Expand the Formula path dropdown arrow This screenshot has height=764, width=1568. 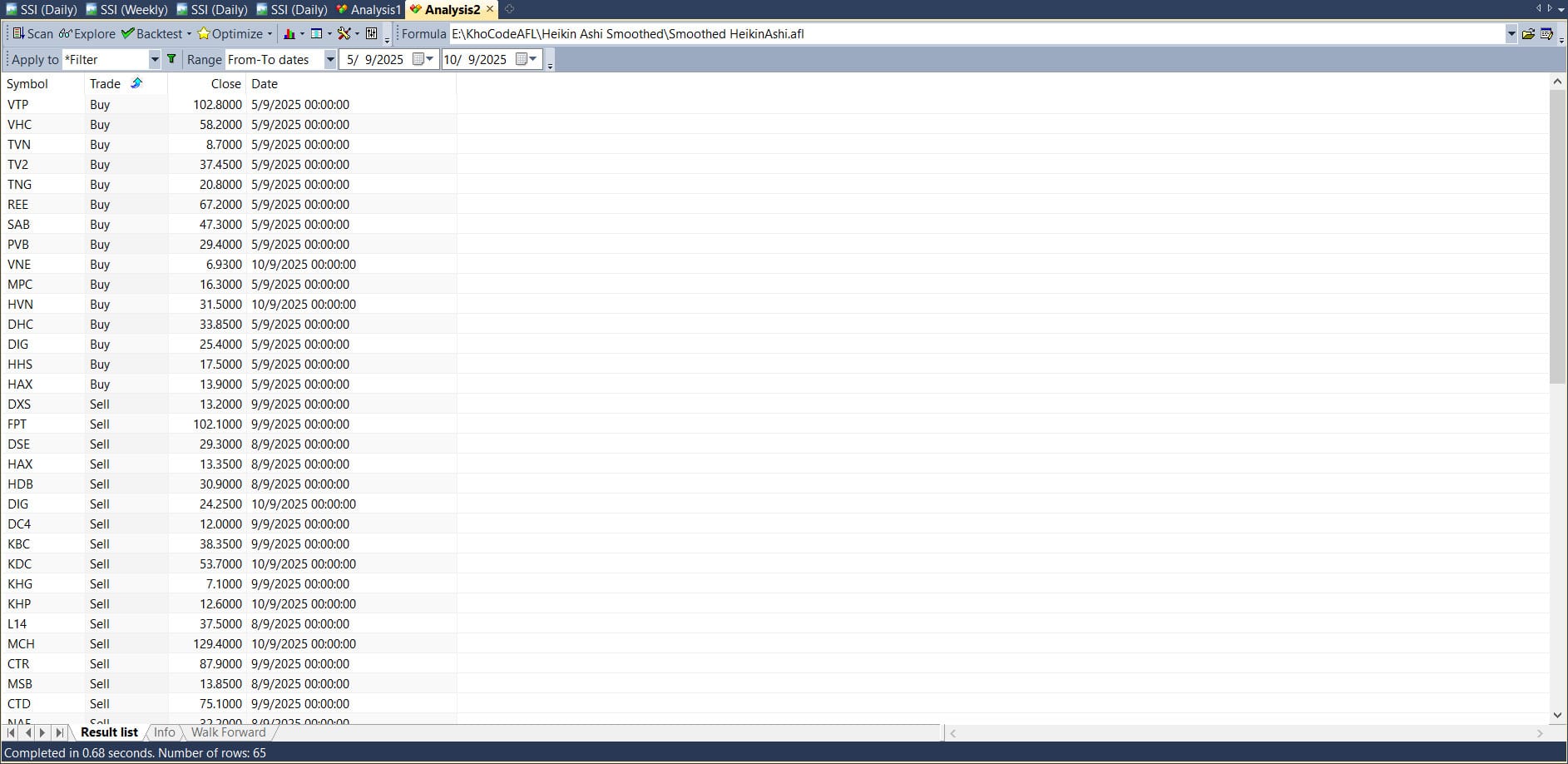point(1511,34)
